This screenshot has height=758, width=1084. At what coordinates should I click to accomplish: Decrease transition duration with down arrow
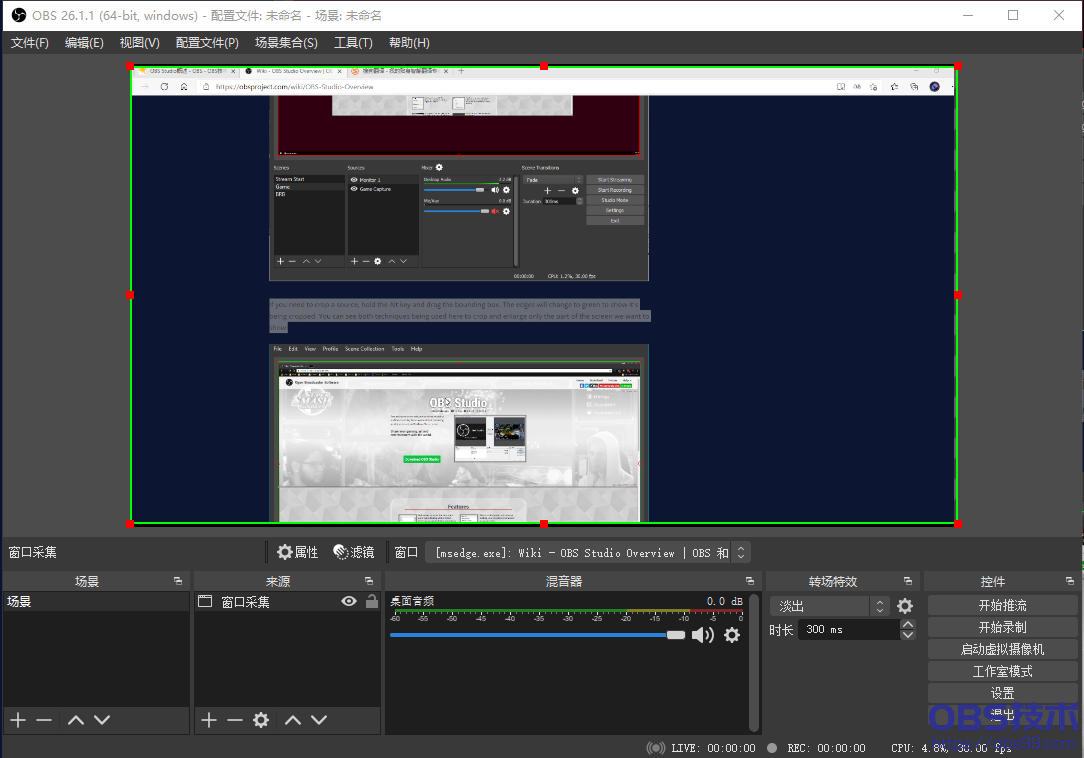click(x=908, y=635)
